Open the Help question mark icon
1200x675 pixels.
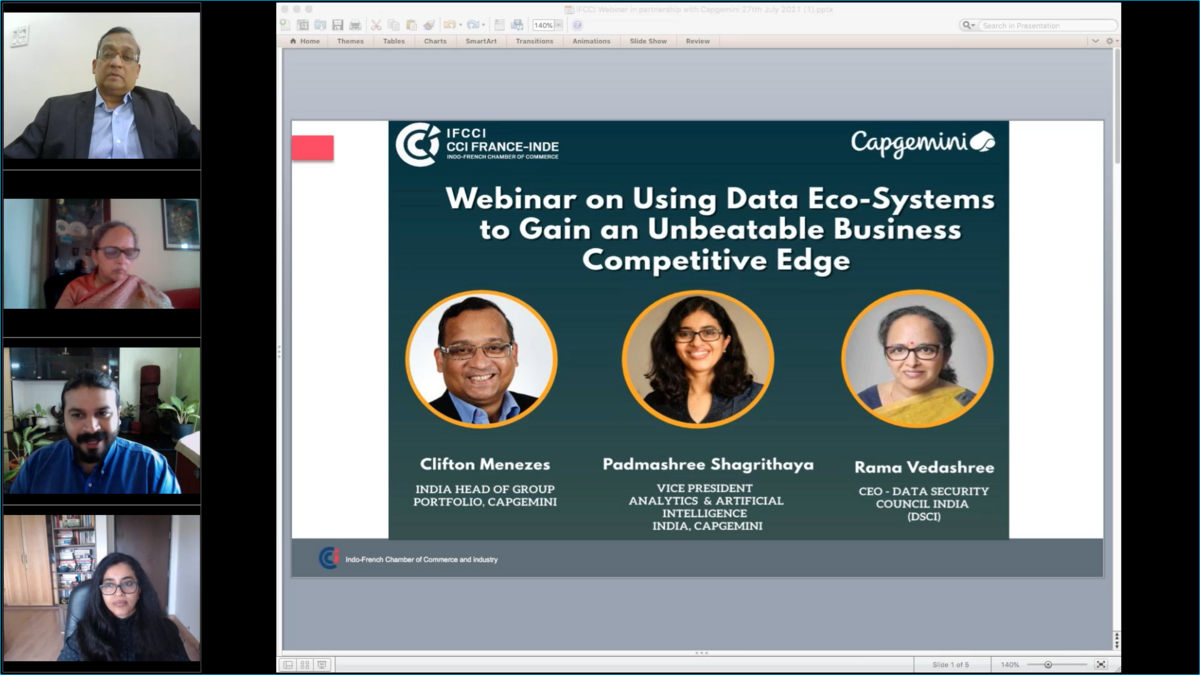tap(577, 25)
